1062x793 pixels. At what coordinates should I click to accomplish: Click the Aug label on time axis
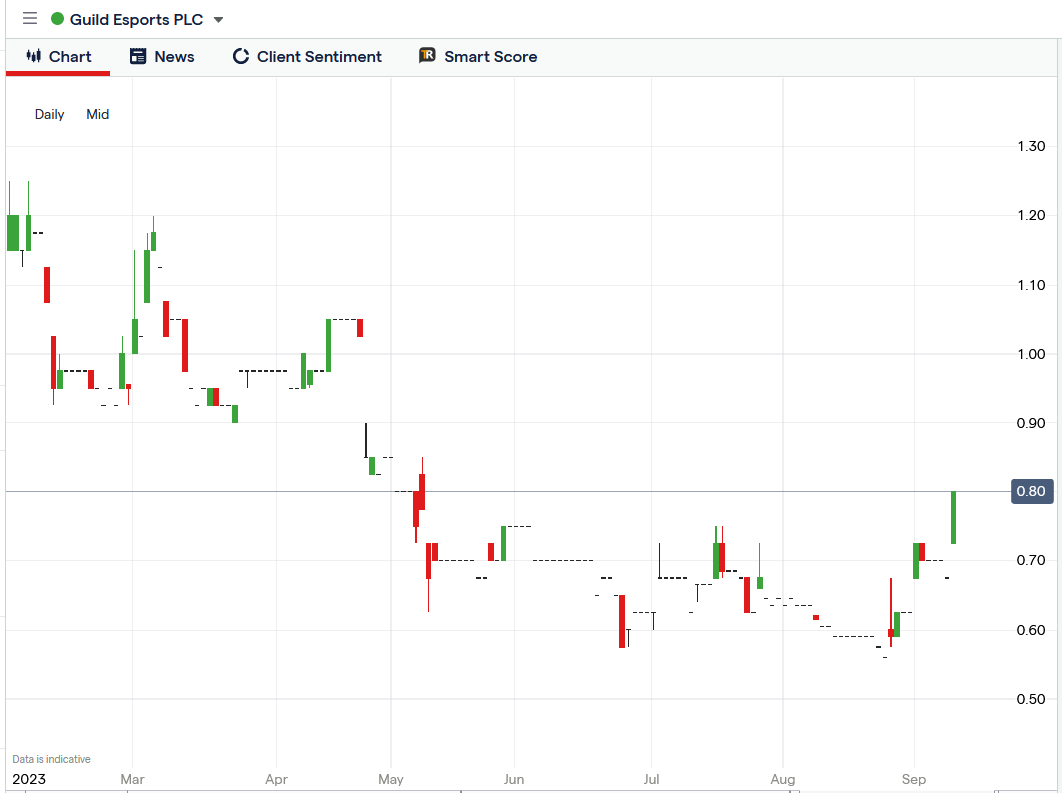783,779
